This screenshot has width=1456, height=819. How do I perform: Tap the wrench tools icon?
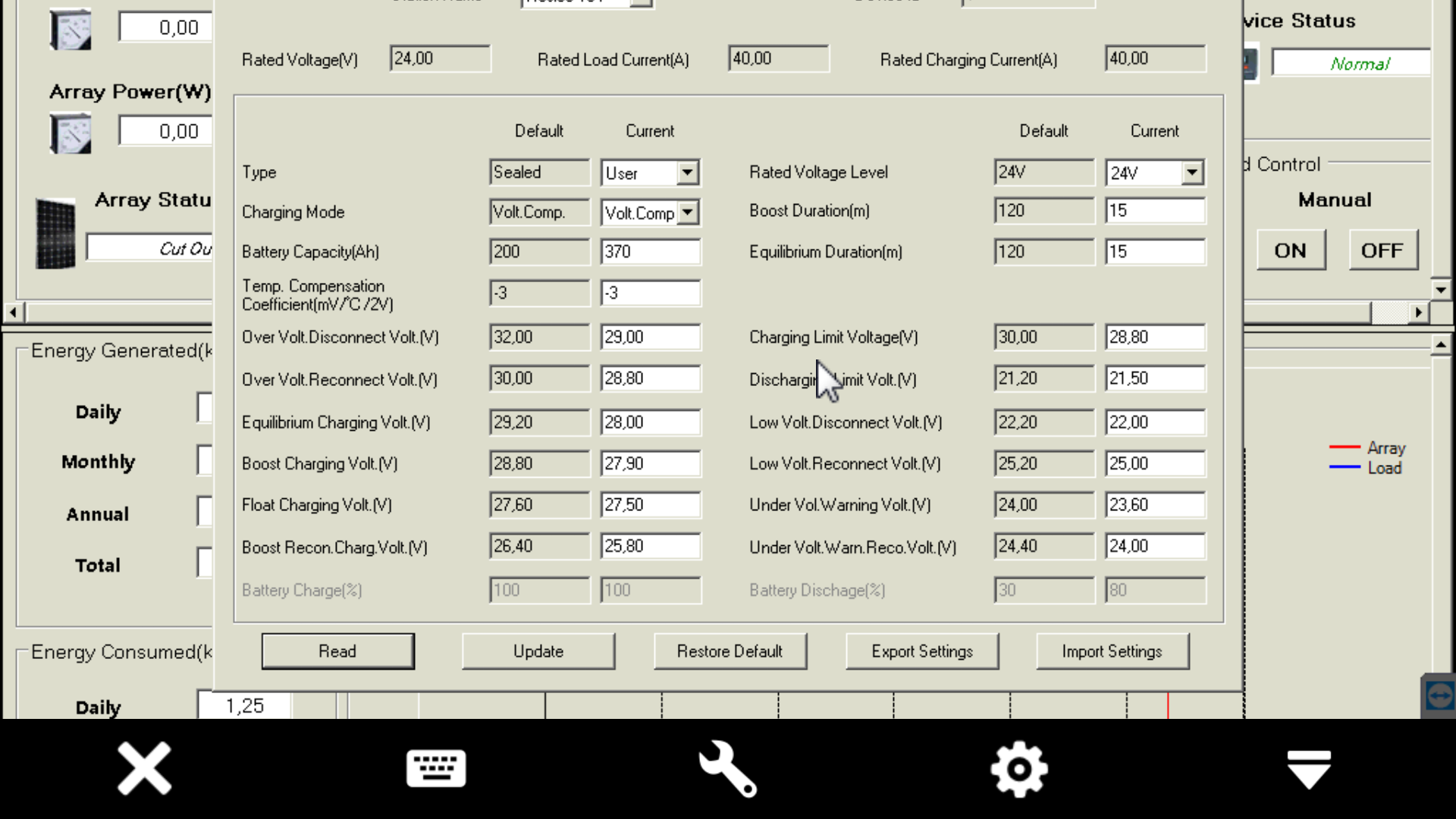727,769
